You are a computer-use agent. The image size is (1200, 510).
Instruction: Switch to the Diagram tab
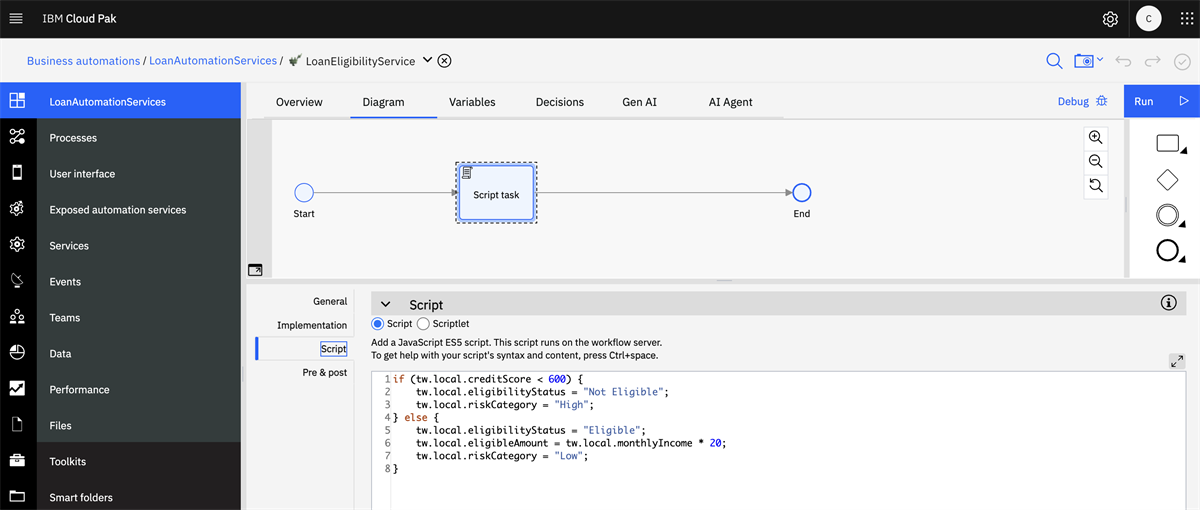pos(383,102)
